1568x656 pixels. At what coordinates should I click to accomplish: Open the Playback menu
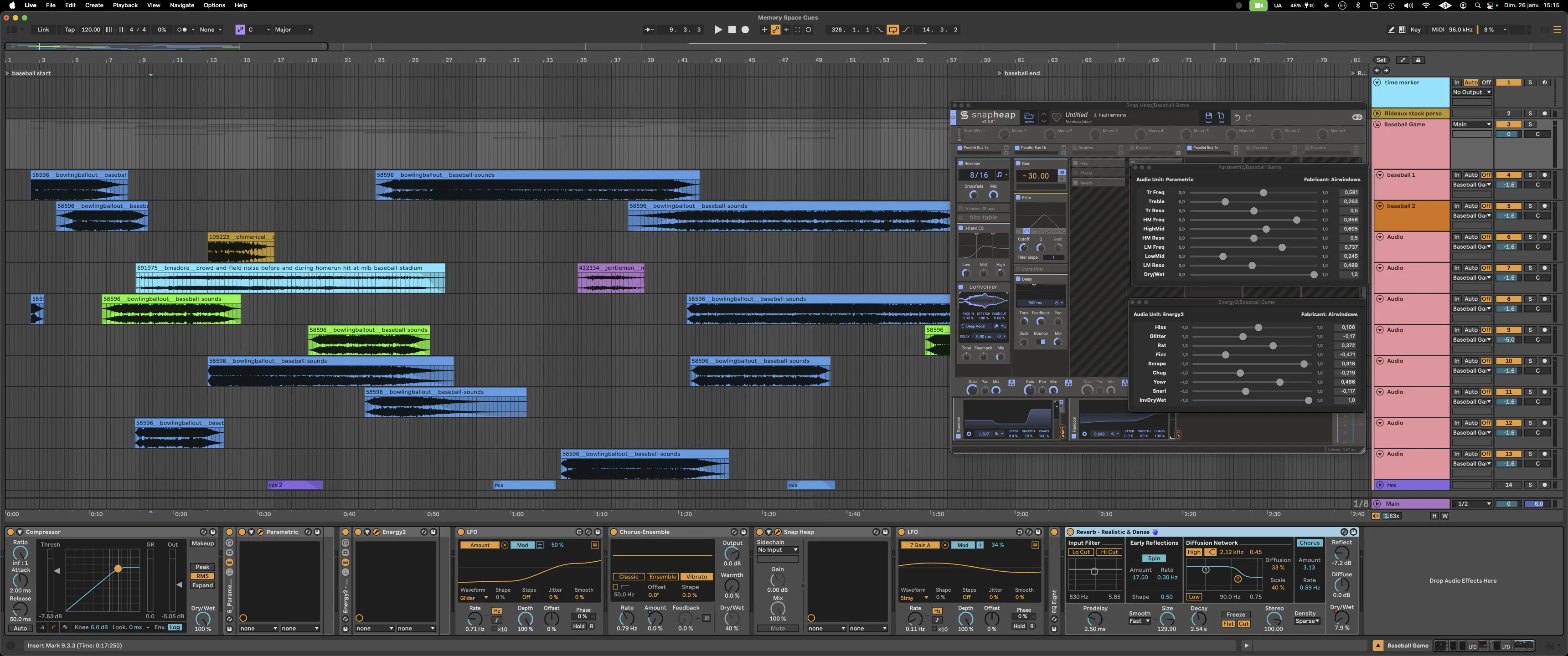tap(125, 5)
